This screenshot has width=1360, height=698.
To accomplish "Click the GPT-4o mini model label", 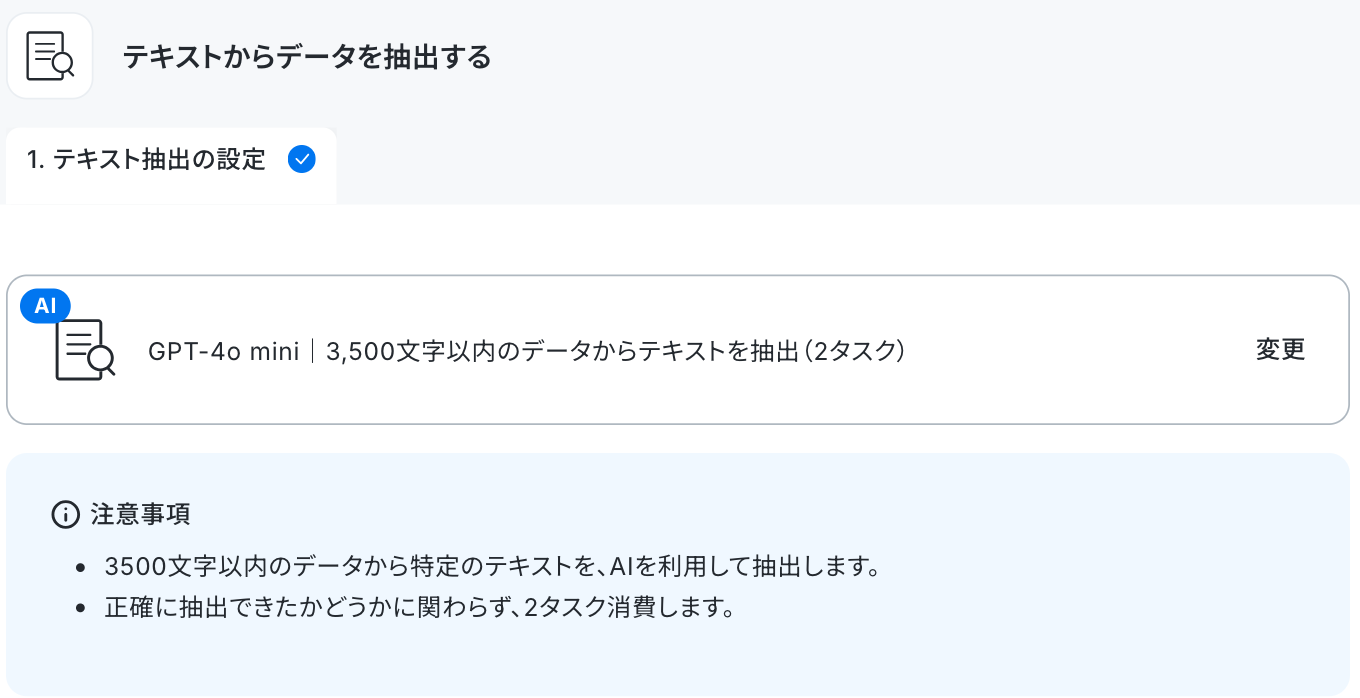I will (224, 351).
